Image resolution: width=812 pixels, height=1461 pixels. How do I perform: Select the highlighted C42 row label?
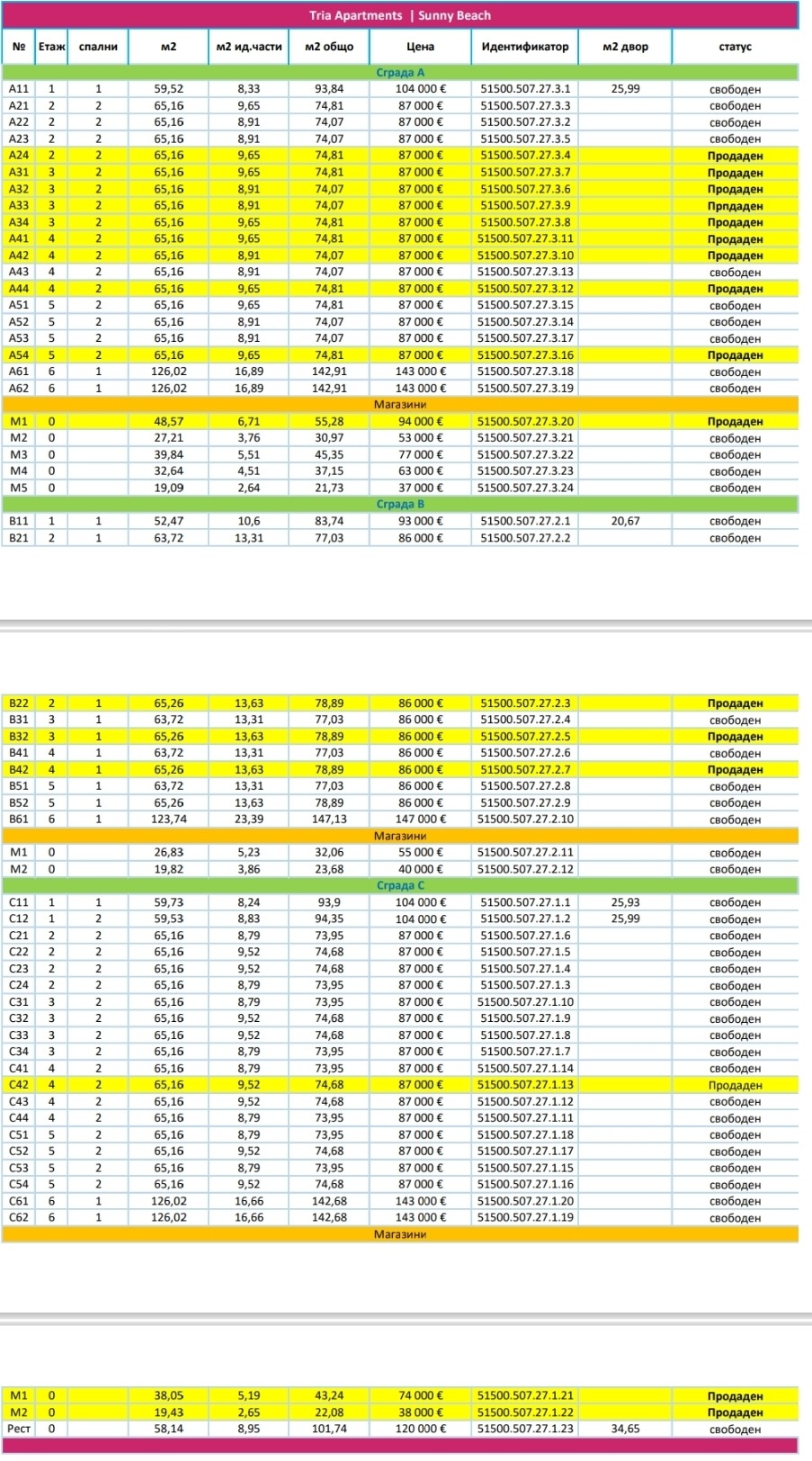19,1085
